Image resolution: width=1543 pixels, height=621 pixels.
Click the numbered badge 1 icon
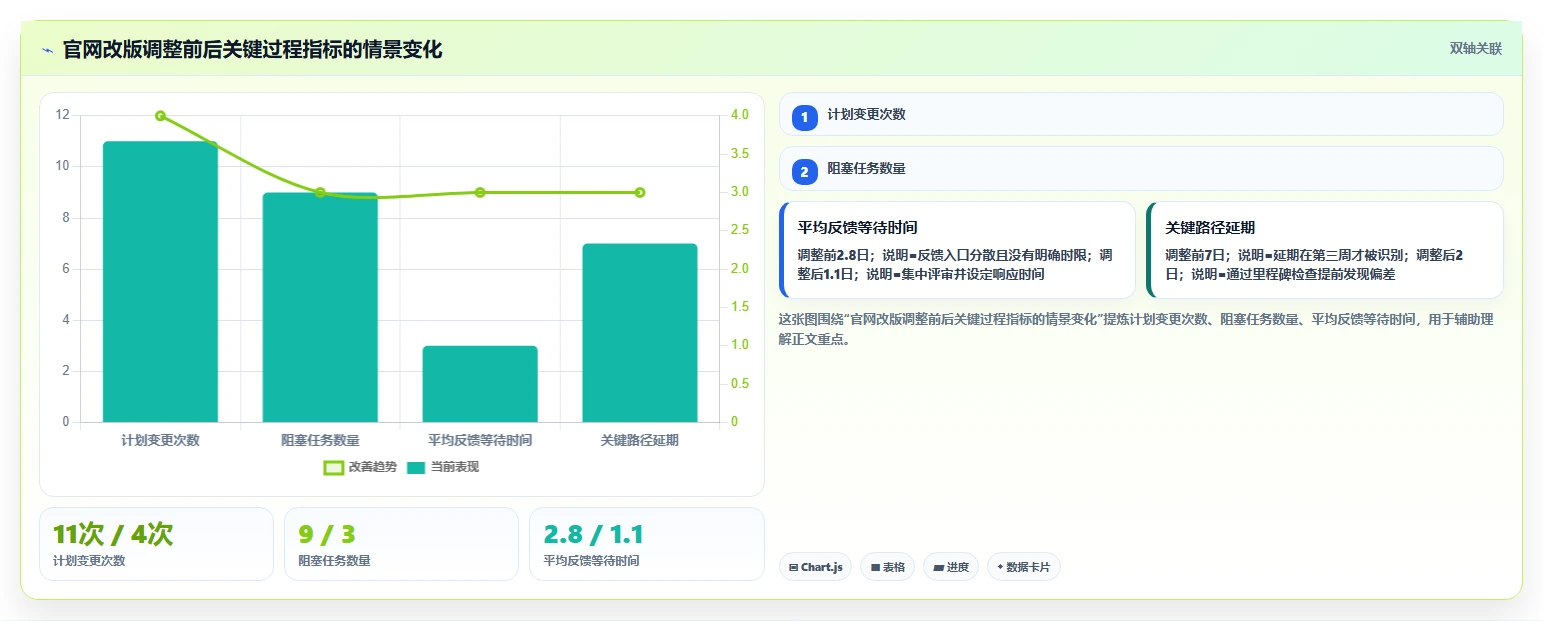click(804, 117)
